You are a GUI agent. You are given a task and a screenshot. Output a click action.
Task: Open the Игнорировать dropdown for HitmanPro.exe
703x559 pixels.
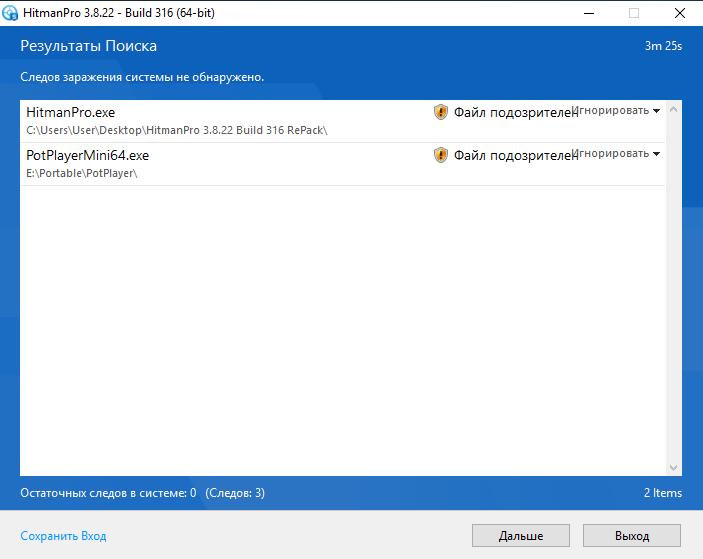[x=616, y=110]
